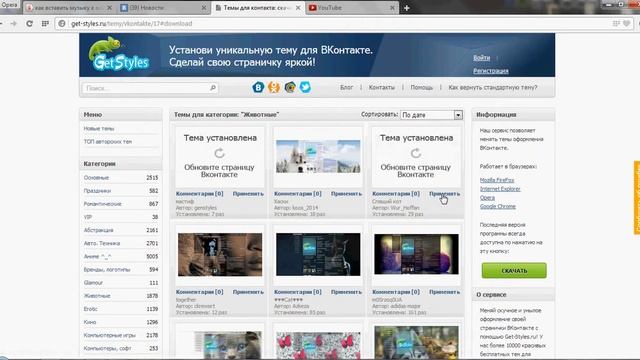The width and height of the screenshot is (640, 360).
Task: Click the search magnifier icon in site search
Action: coord(213,88)
